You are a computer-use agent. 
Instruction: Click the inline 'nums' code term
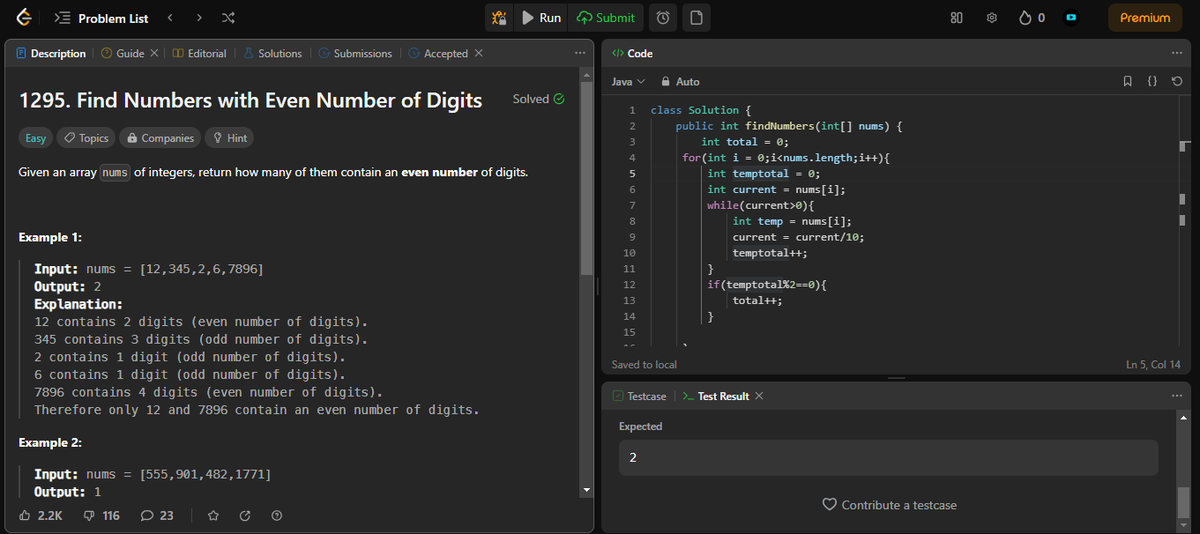tap(116, 173)
